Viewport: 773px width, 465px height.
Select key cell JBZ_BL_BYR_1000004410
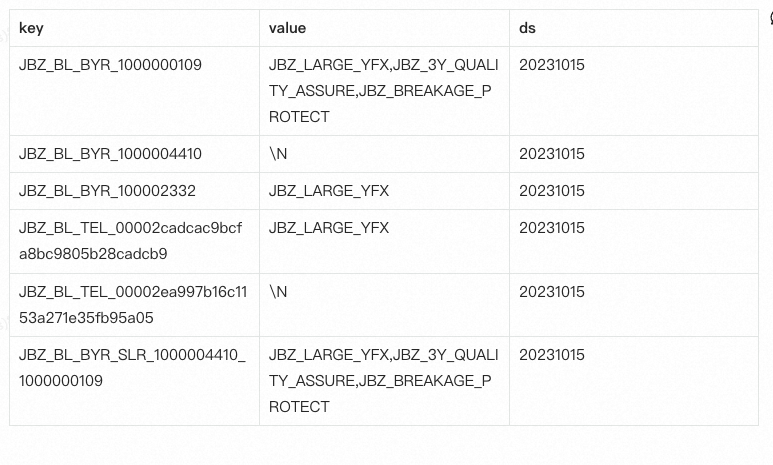click(x=110, y=154)
